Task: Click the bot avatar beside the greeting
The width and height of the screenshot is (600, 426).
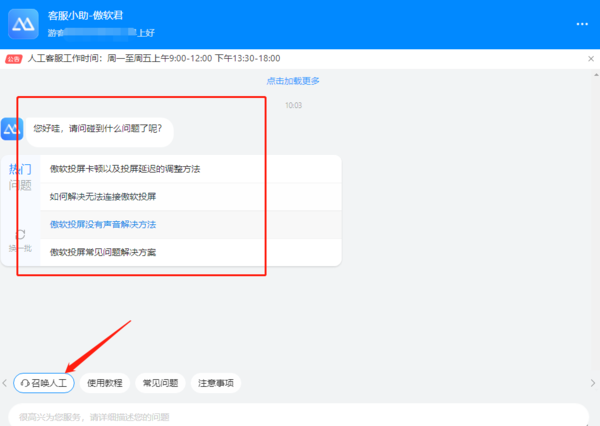Action: coord(12,129)
